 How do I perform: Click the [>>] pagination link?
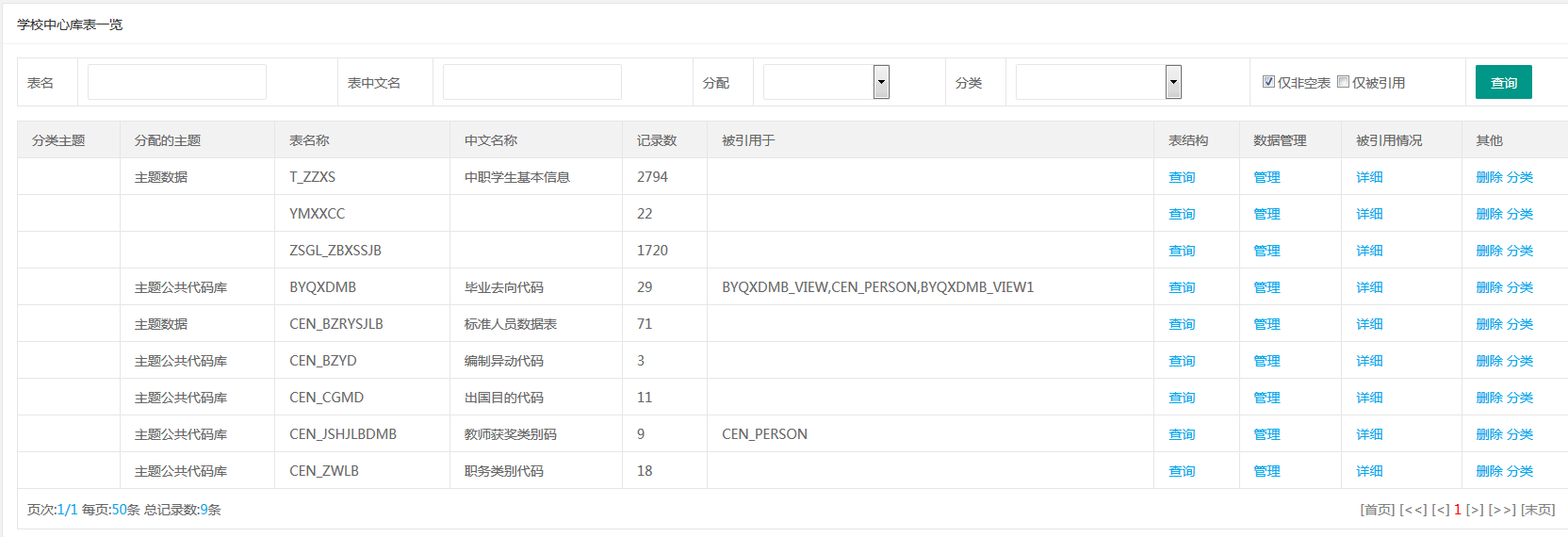coord(1502,510)
